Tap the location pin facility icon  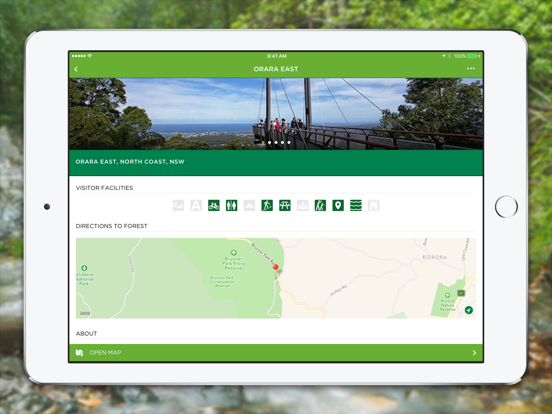[x=338, y=205]
